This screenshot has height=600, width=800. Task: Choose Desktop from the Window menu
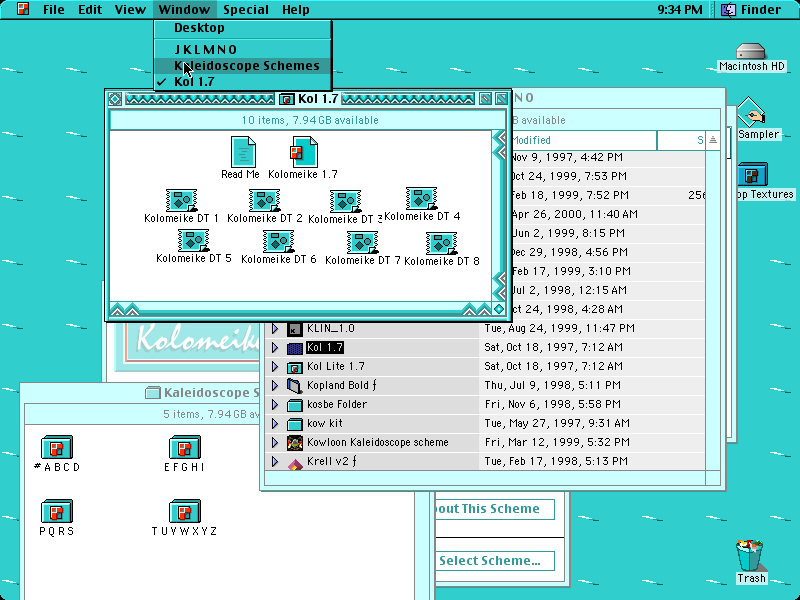click(x=243, y=28)
